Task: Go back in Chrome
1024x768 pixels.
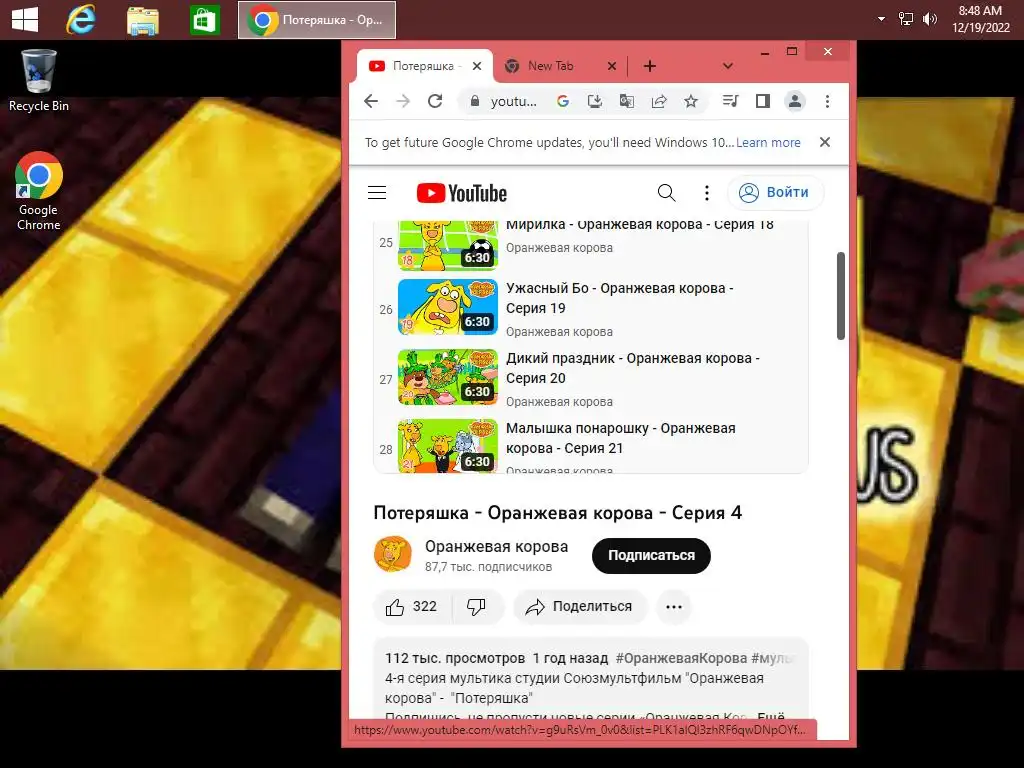Action: pyautogui.click(x=371, y=101)
